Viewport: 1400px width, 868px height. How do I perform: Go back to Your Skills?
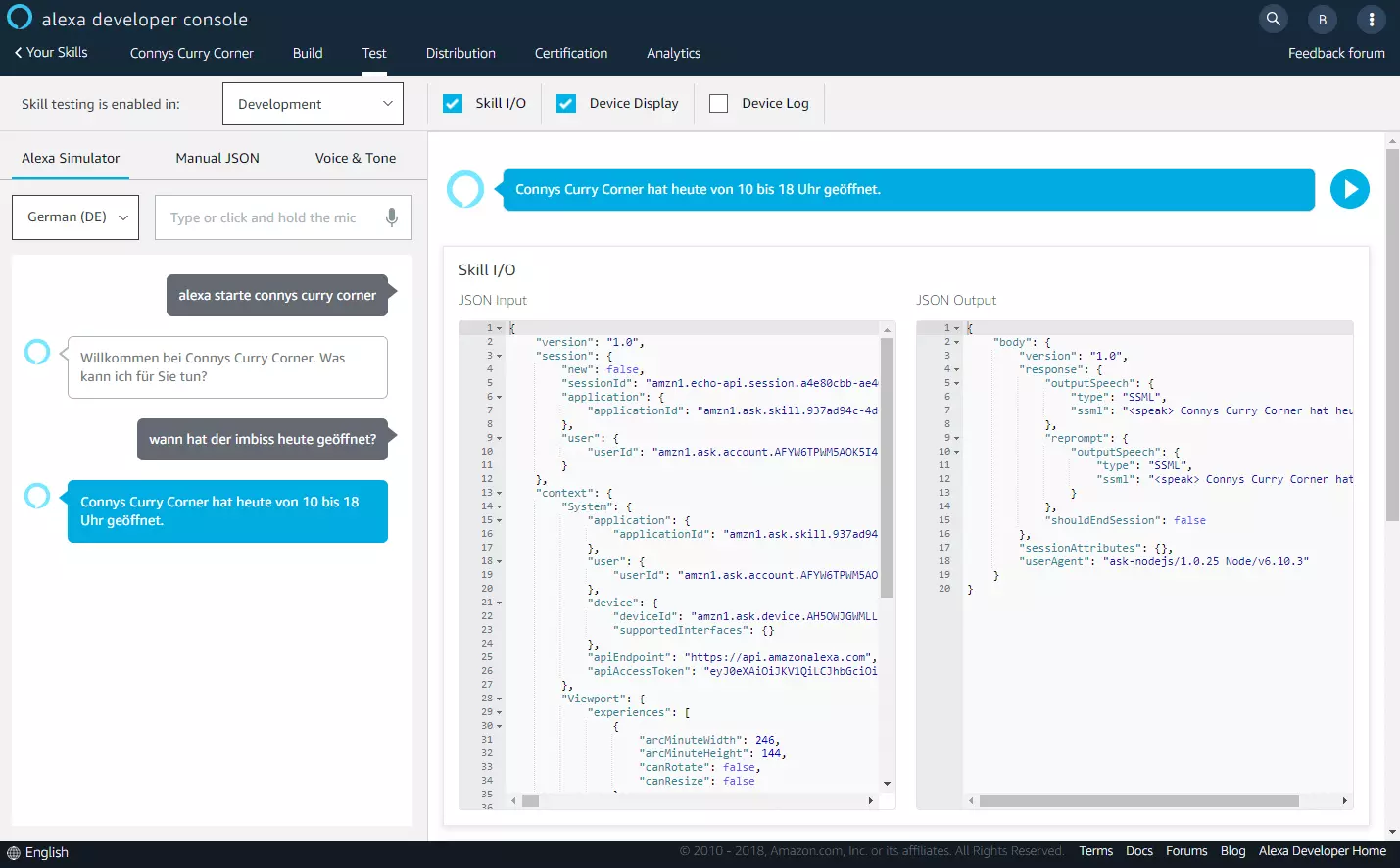[51, 52]
